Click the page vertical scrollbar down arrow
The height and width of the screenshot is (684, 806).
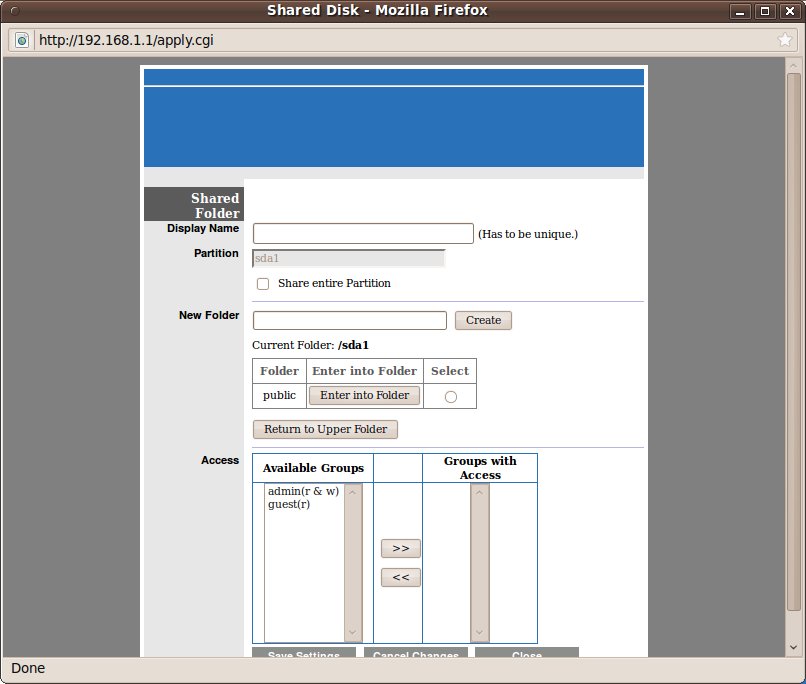click(x=794, y=649)
